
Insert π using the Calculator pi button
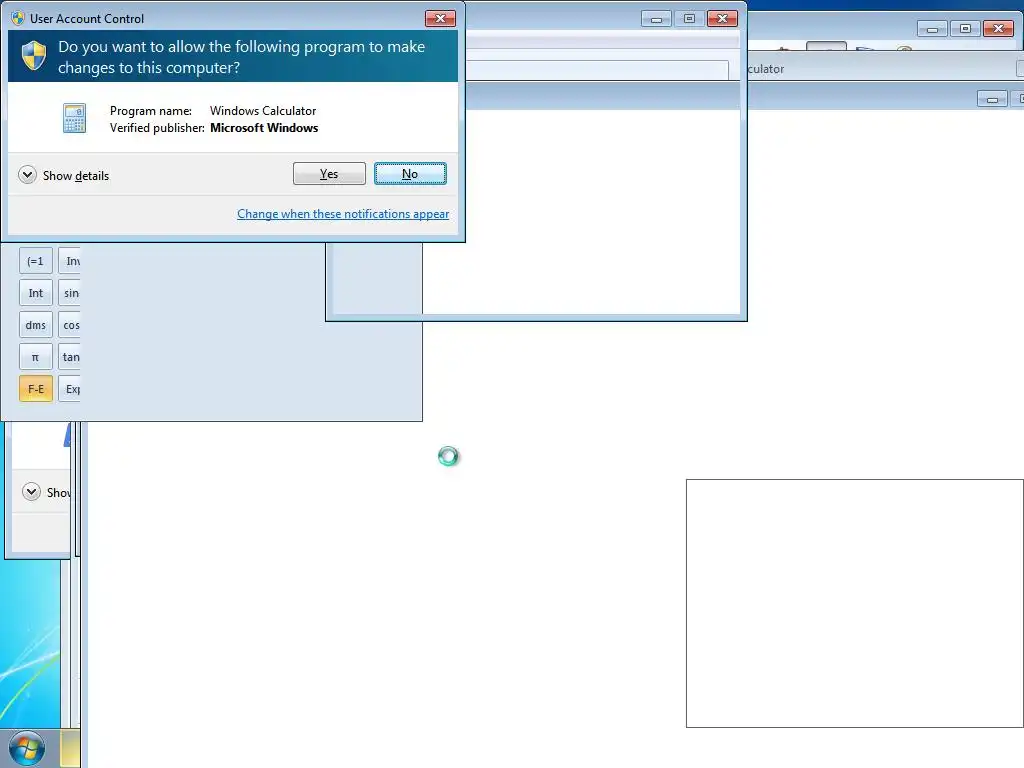[36, 357]
